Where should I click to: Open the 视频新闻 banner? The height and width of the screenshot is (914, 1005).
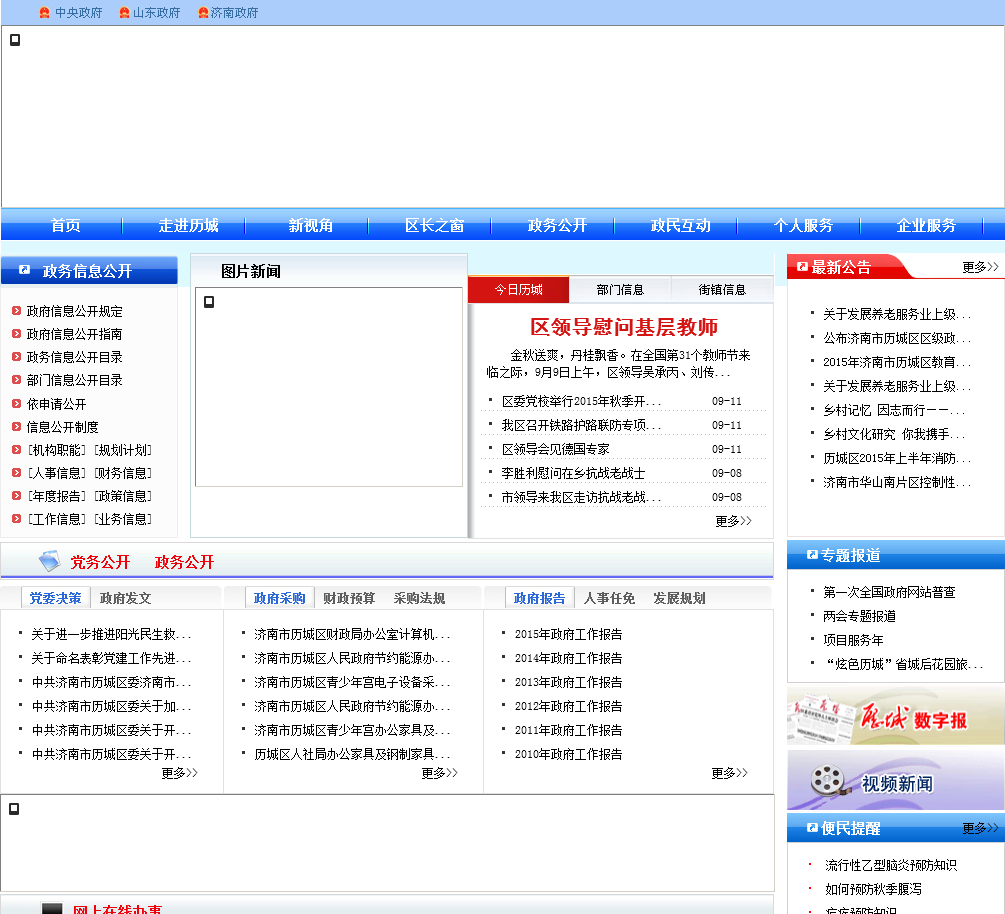coord(895,780)
